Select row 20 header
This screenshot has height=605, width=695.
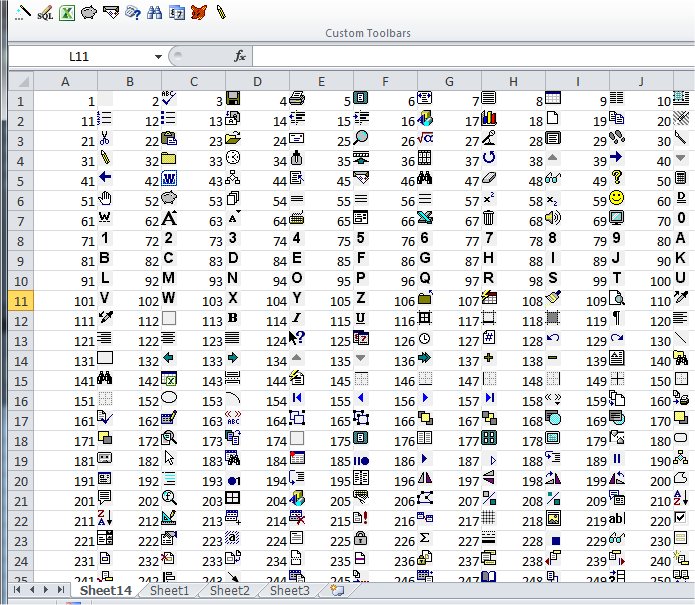point(21,481)
